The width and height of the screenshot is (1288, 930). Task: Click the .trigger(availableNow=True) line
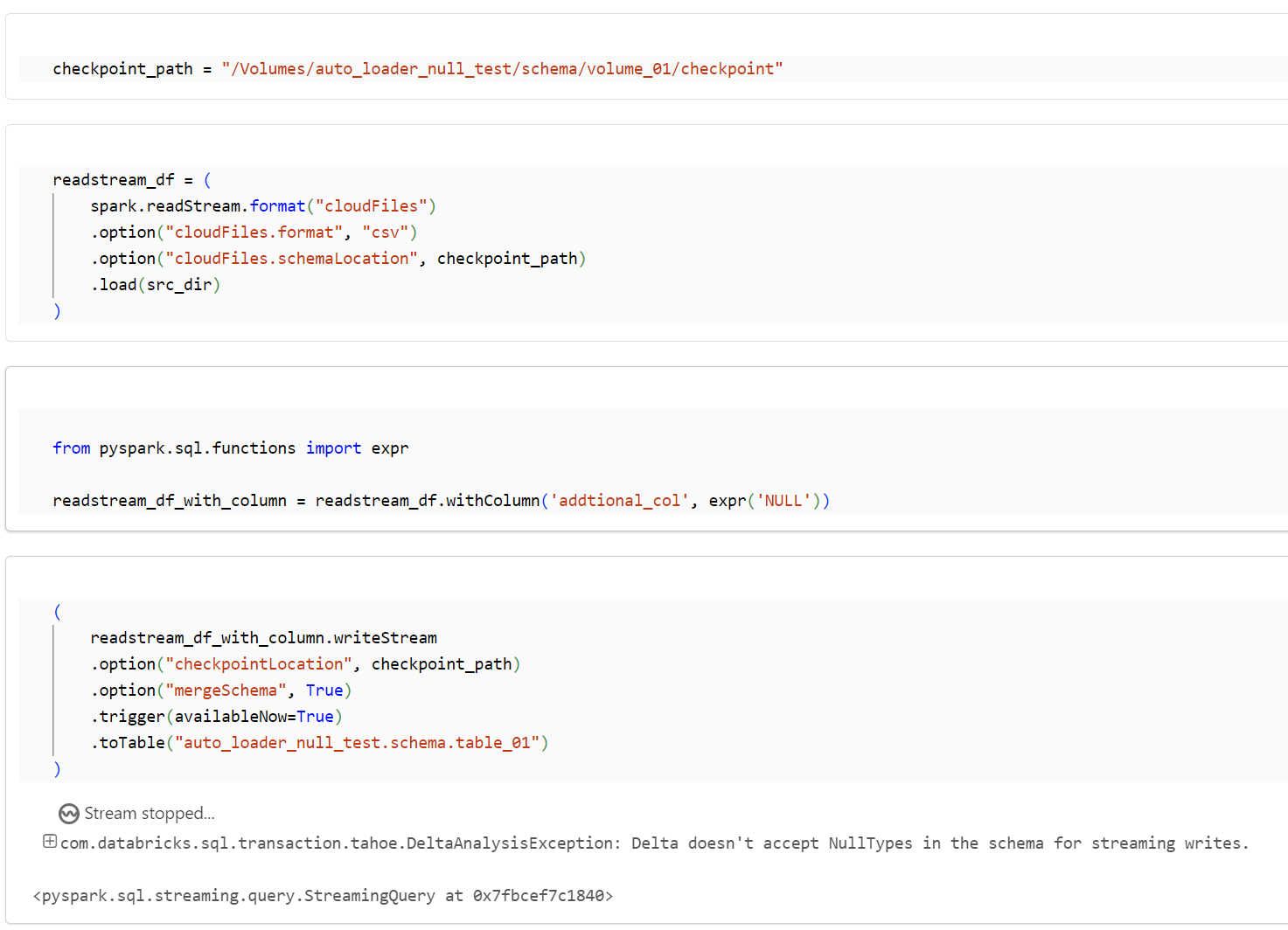tap(217, 717)
